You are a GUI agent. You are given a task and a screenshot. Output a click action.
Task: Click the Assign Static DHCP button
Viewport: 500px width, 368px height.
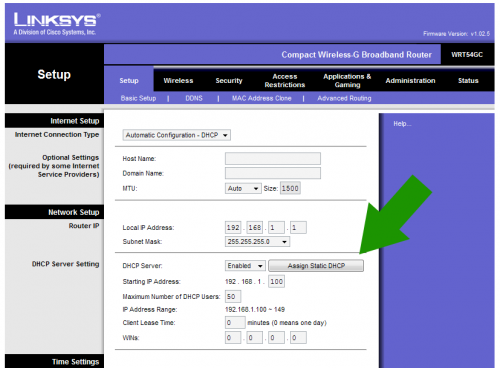(x=316, y=266)
